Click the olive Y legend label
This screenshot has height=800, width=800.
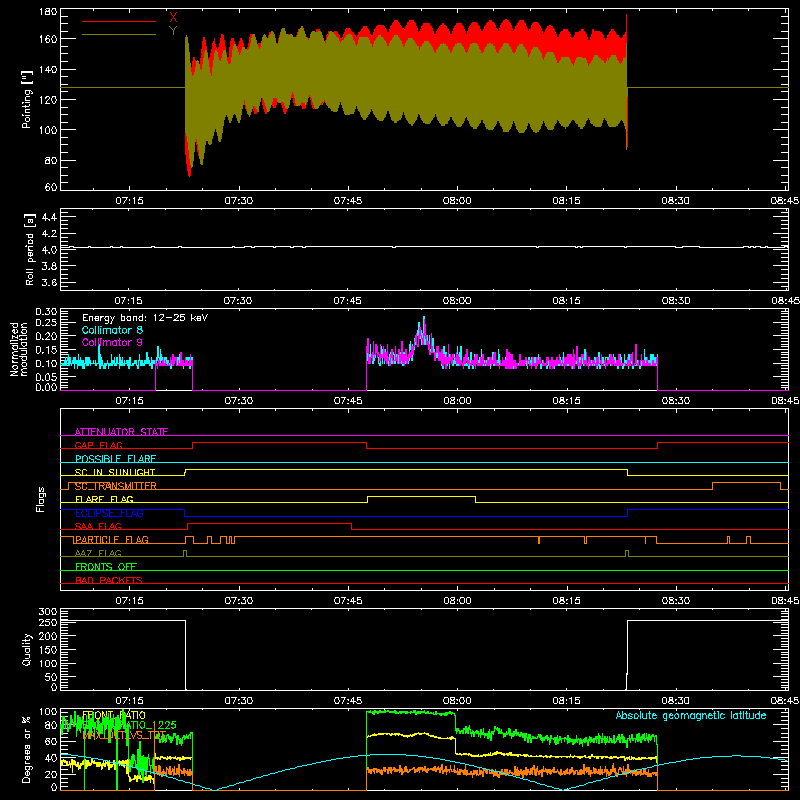(173, 31)
